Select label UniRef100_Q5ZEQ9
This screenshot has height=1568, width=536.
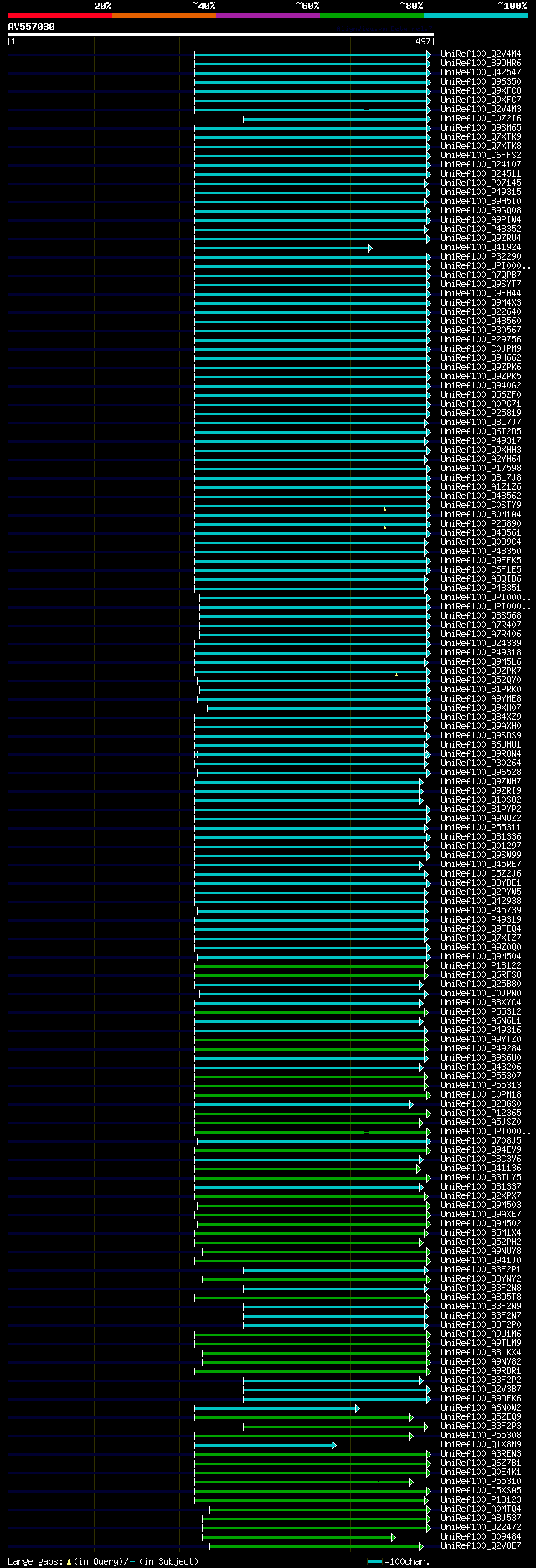(x=481, y=1416)
